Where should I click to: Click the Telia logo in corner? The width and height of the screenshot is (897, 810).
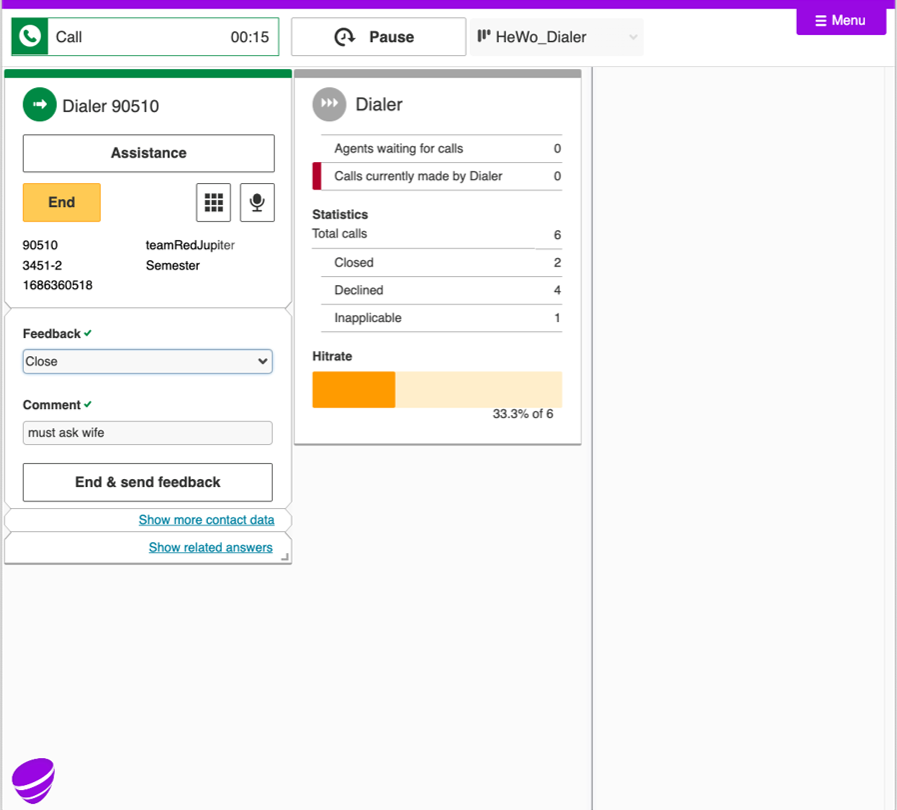pyautogui.click(x=33, y=780)
